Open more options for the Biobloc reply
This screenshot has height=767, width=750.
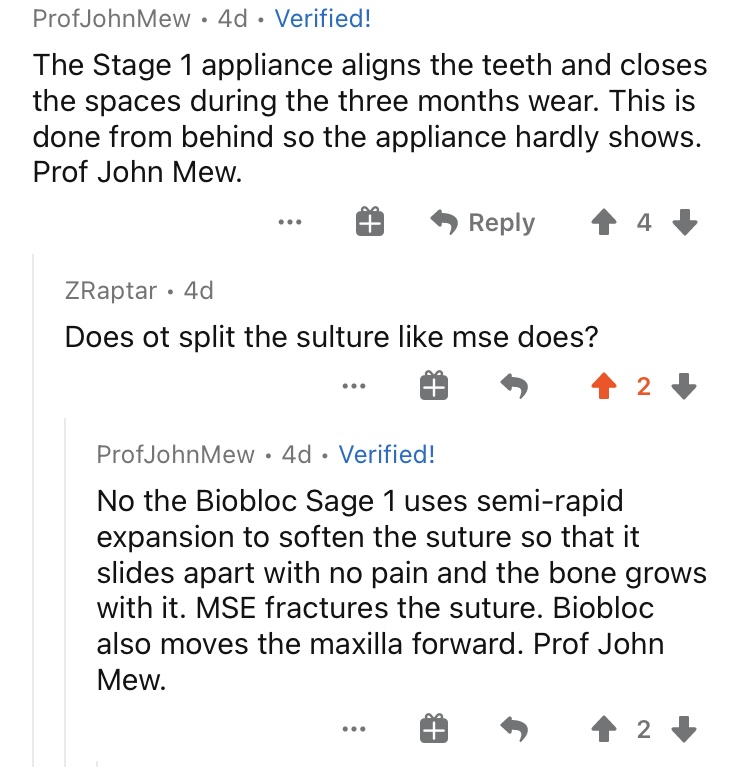[354, 729]
